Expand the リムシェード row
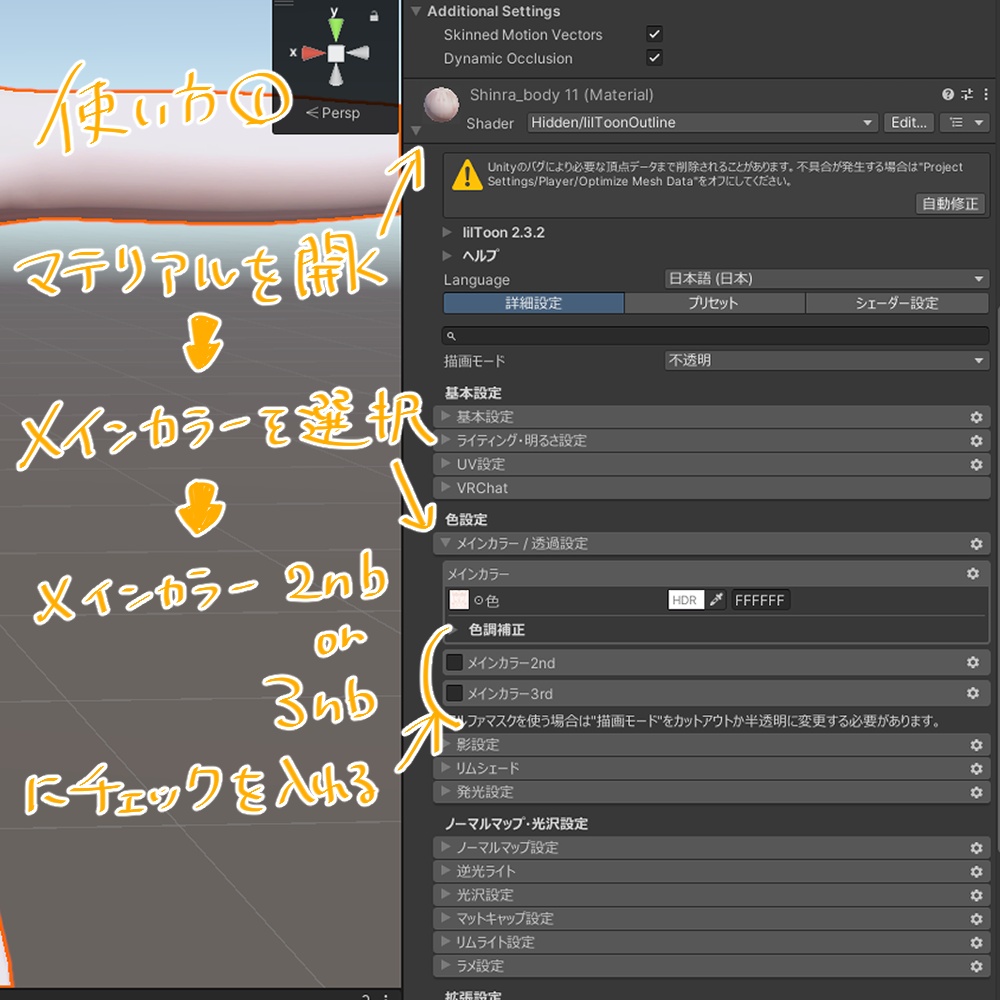1000x1000 pixels. 712,768
